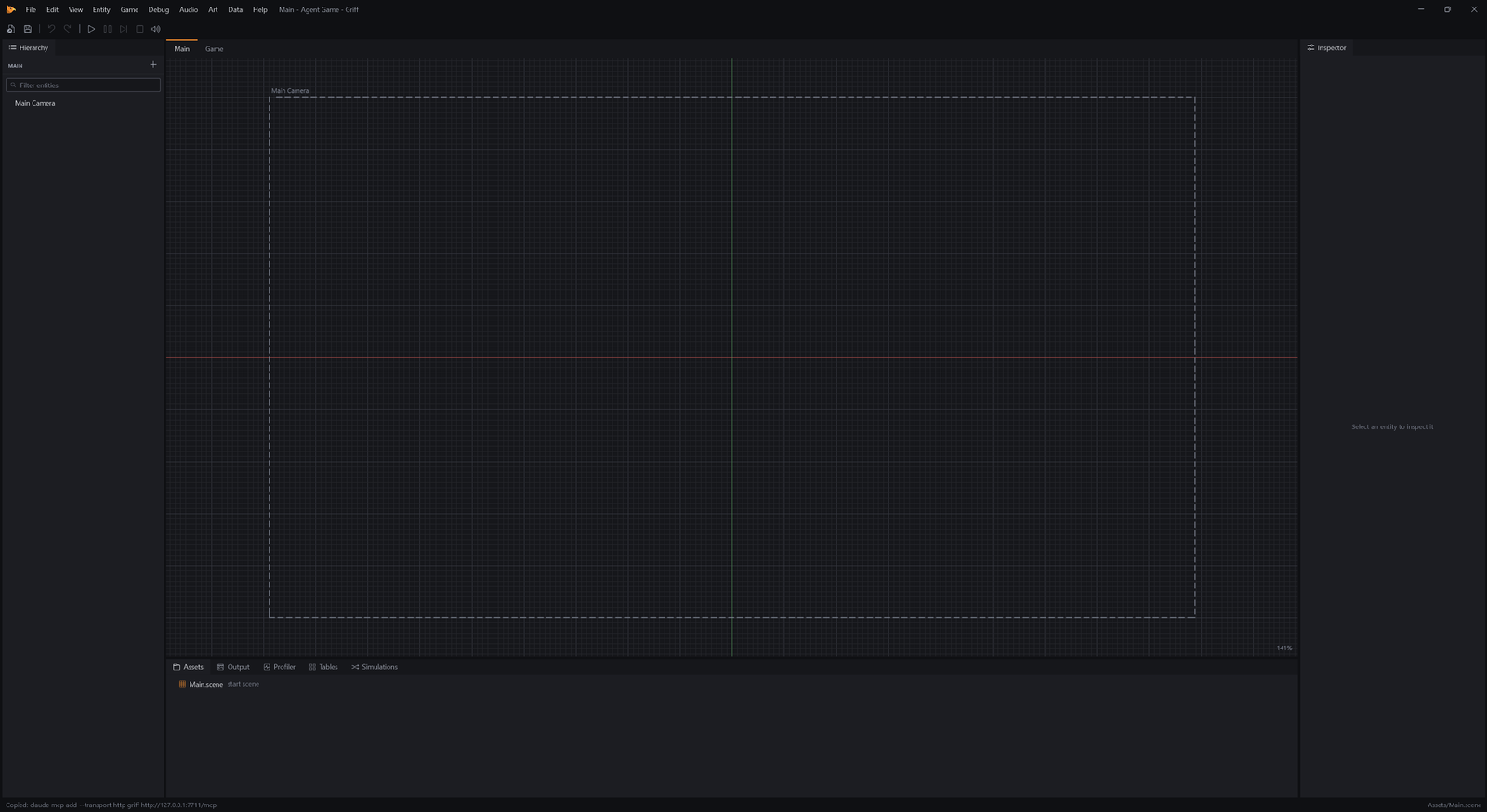The height and width of the screenshot is (812, 1487).
Task: Switch to the Simulations tab
Action: [375, 667]
